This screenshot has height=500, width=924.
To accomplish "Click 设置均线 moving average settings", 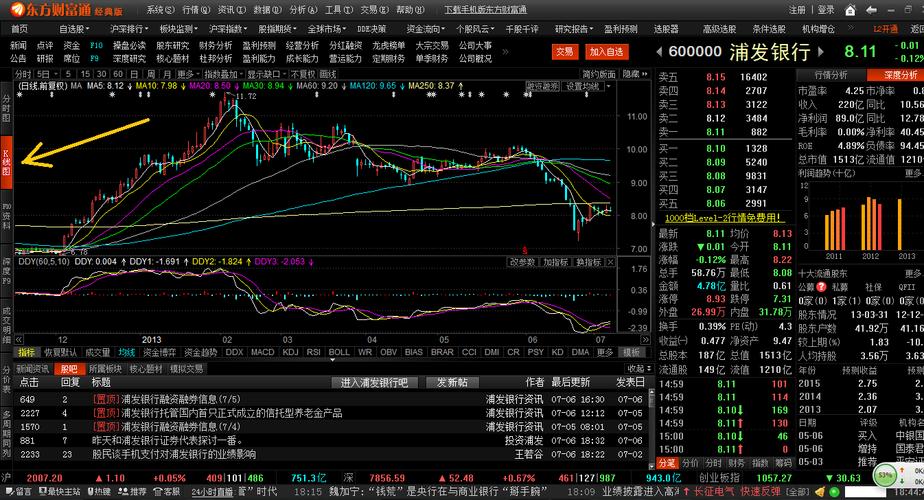I will 583,86.
